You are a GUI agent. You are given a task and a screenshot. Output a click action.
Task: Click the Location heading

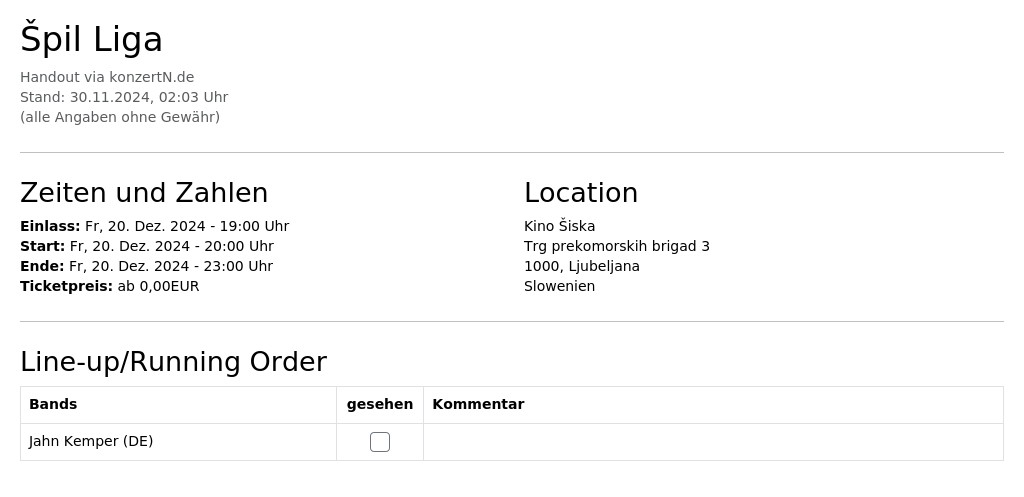click(x=581, y=193)
